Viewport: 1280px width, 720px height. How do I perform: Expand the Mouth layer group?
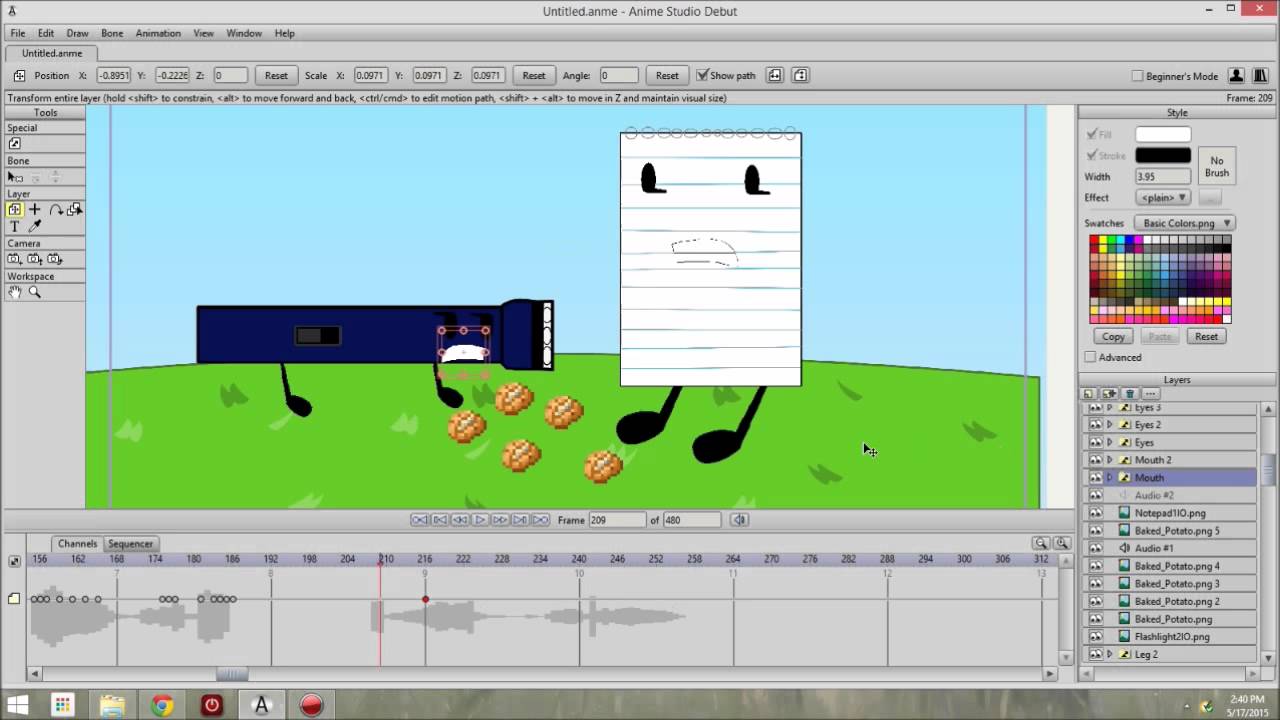tap(1109, 478)
